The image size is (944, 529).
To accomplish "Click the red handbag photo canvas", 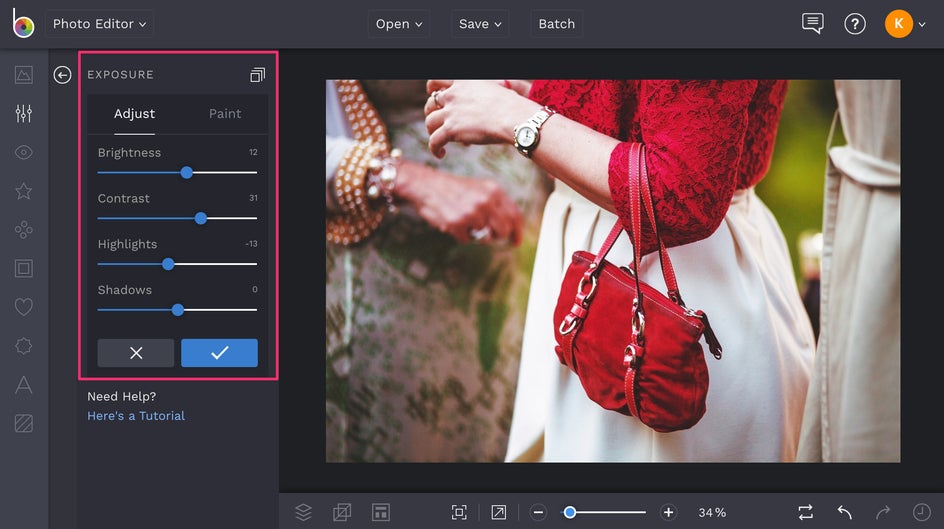I will click(x=613, y=271).
